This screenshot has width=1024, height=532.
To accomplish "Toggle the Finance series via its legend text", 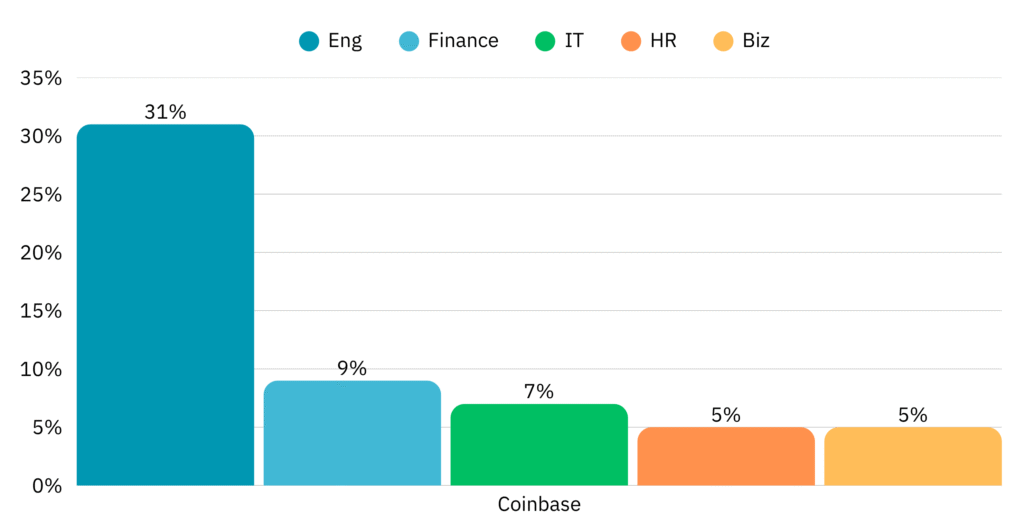I will tap(462, 41).
